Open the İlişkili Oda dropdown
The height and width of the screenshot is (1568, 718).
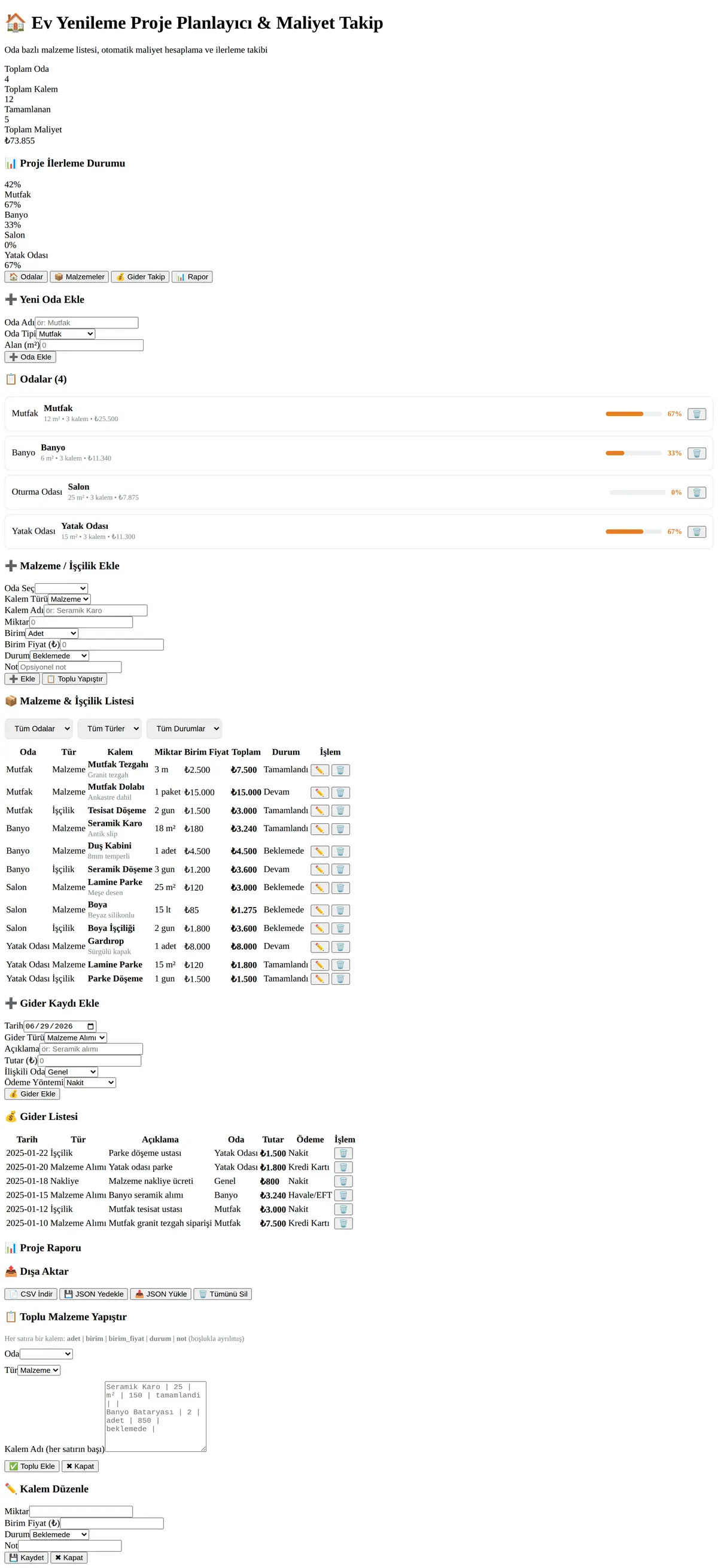(71, 1072)
